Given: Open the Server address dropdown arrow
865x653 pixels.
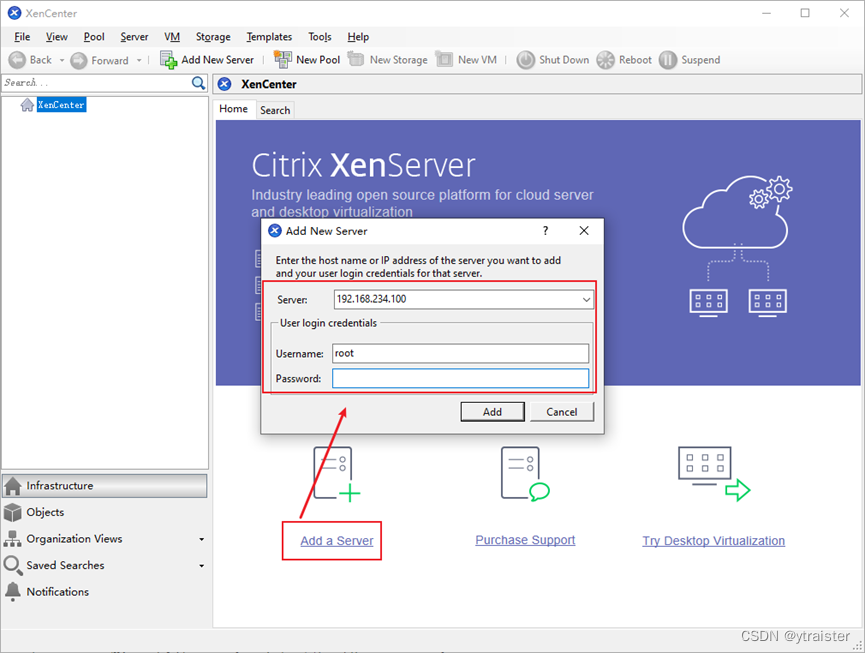Looking at the screenshot, I should (586, 299).
